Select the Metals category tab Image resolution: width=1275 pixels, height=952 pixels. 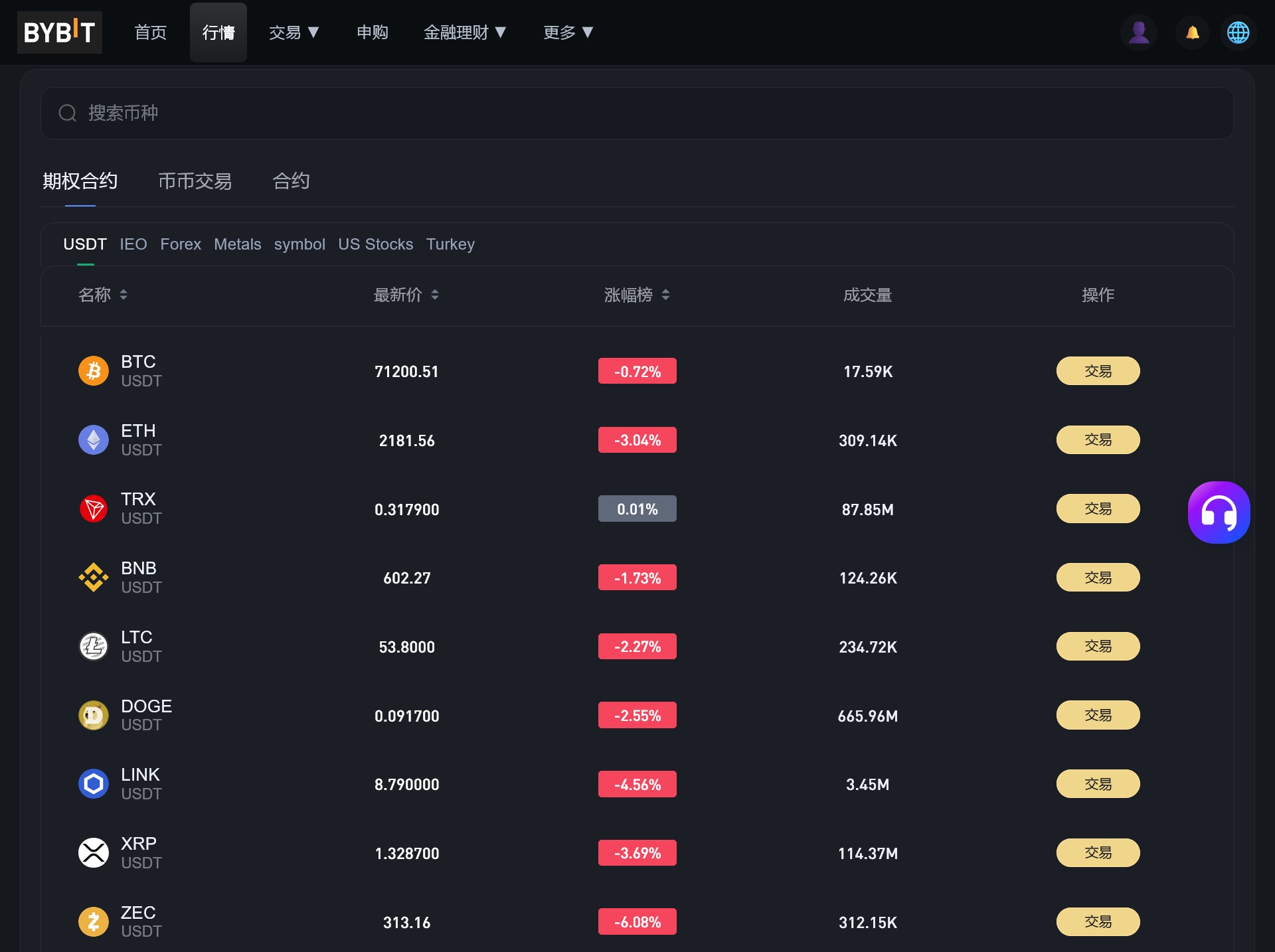[238, 244]
